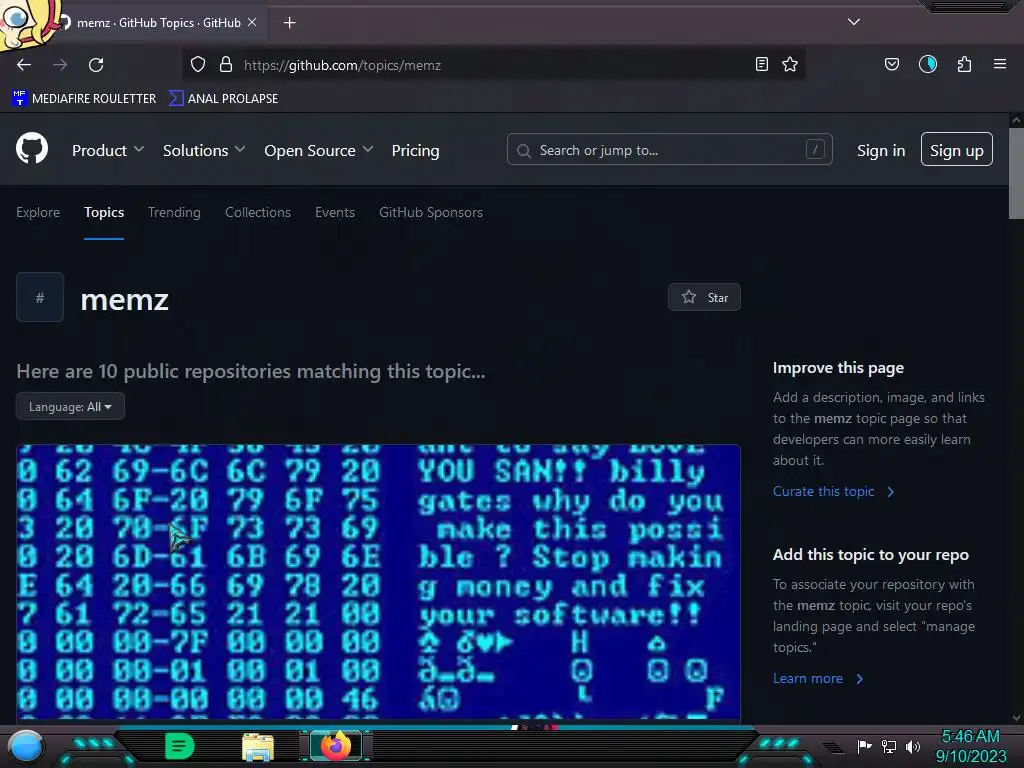The width and height of the screenshot is (1024, 768).
Task: Click the github.com/topics/memz address bar
Action: point(496,65)
